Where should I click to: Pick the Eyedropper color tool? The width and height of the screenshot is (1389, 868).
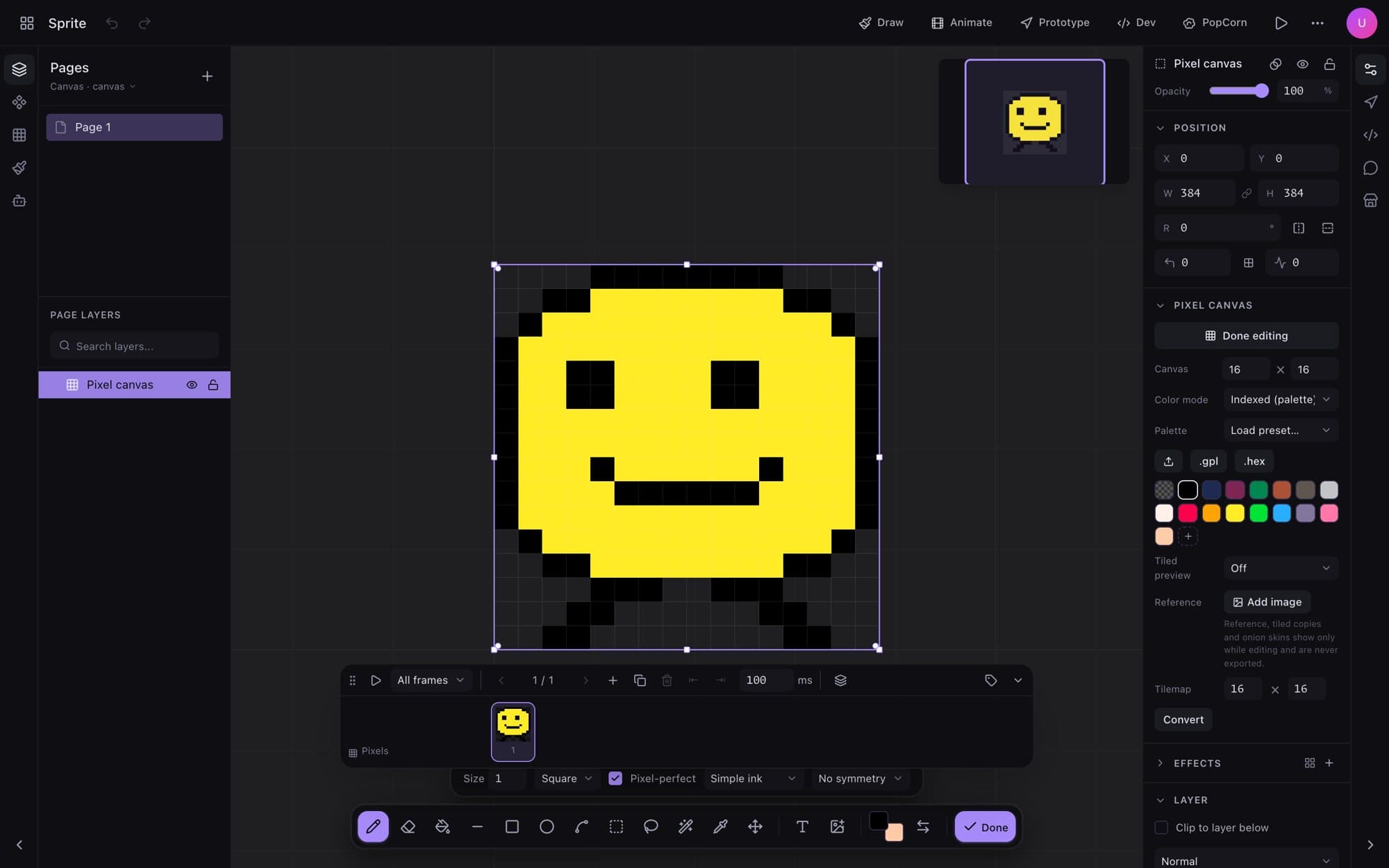[720, 826]
